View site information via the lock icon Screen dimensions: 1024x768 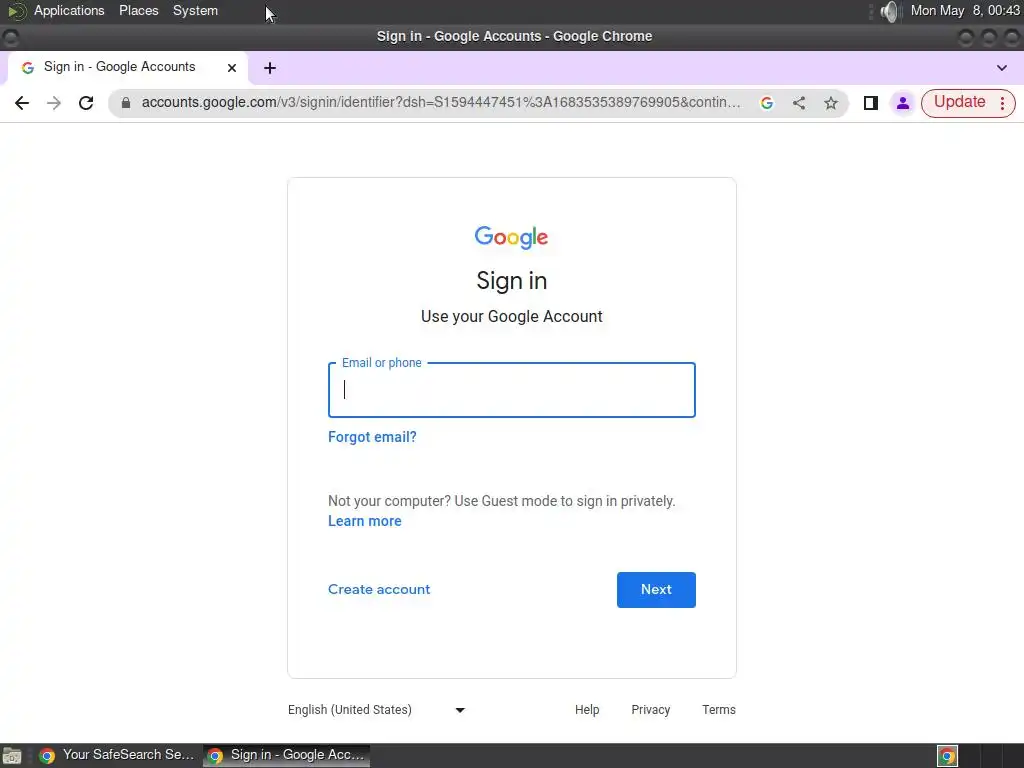(126, 103)
